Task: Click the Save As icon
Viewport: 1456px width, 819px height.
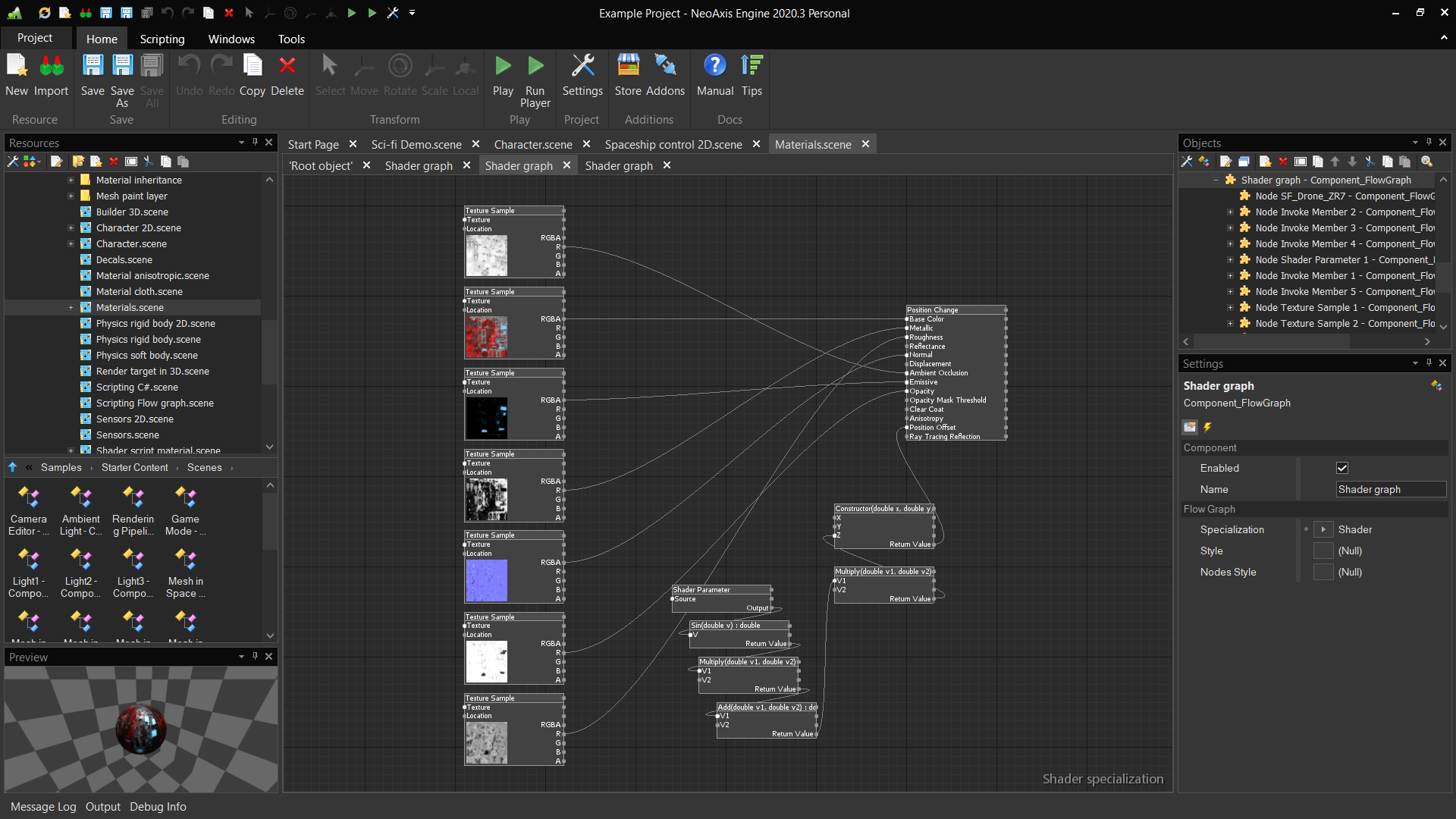Action: click(x=122, y=67)
